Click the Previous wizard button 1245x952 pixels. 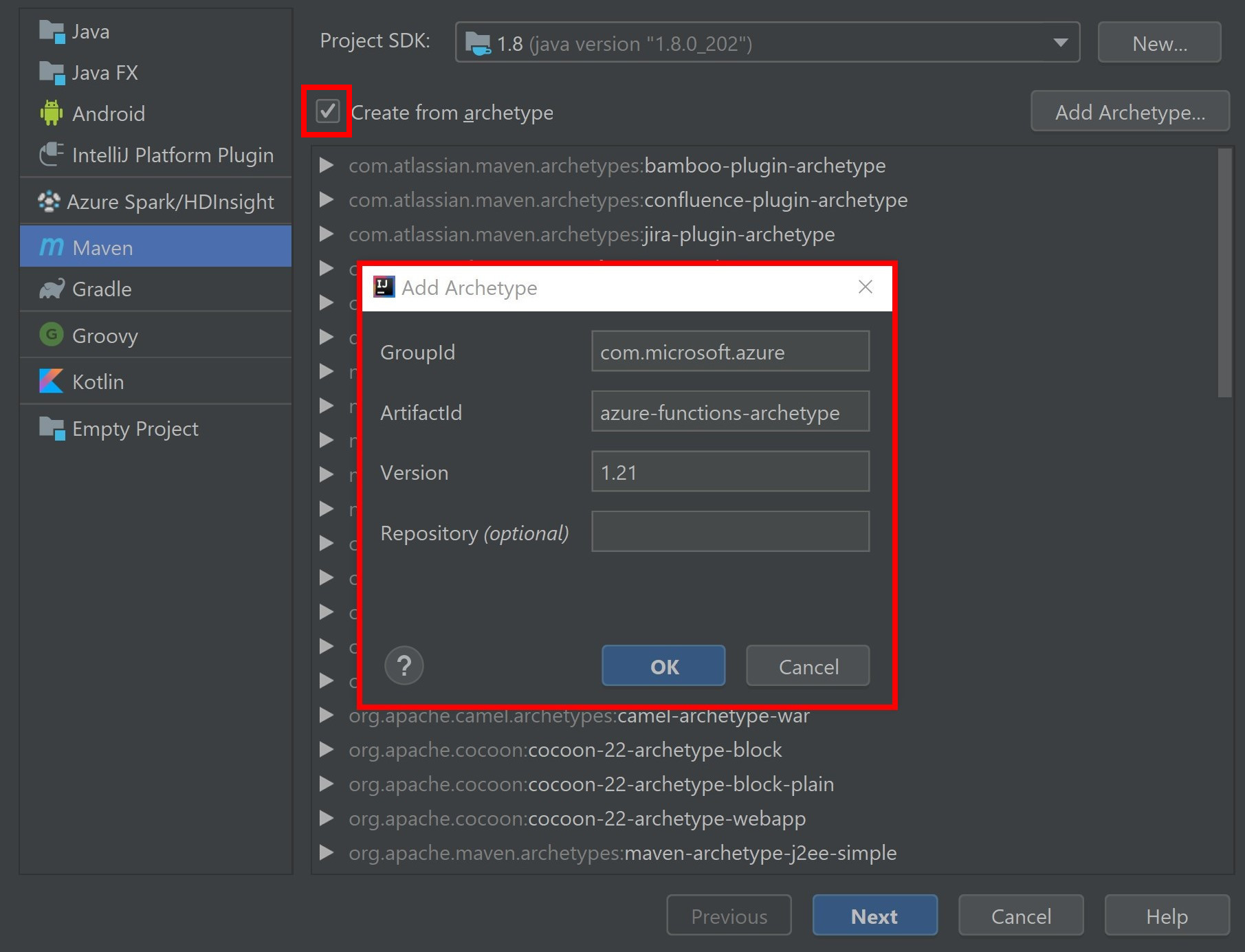point(729,915)
